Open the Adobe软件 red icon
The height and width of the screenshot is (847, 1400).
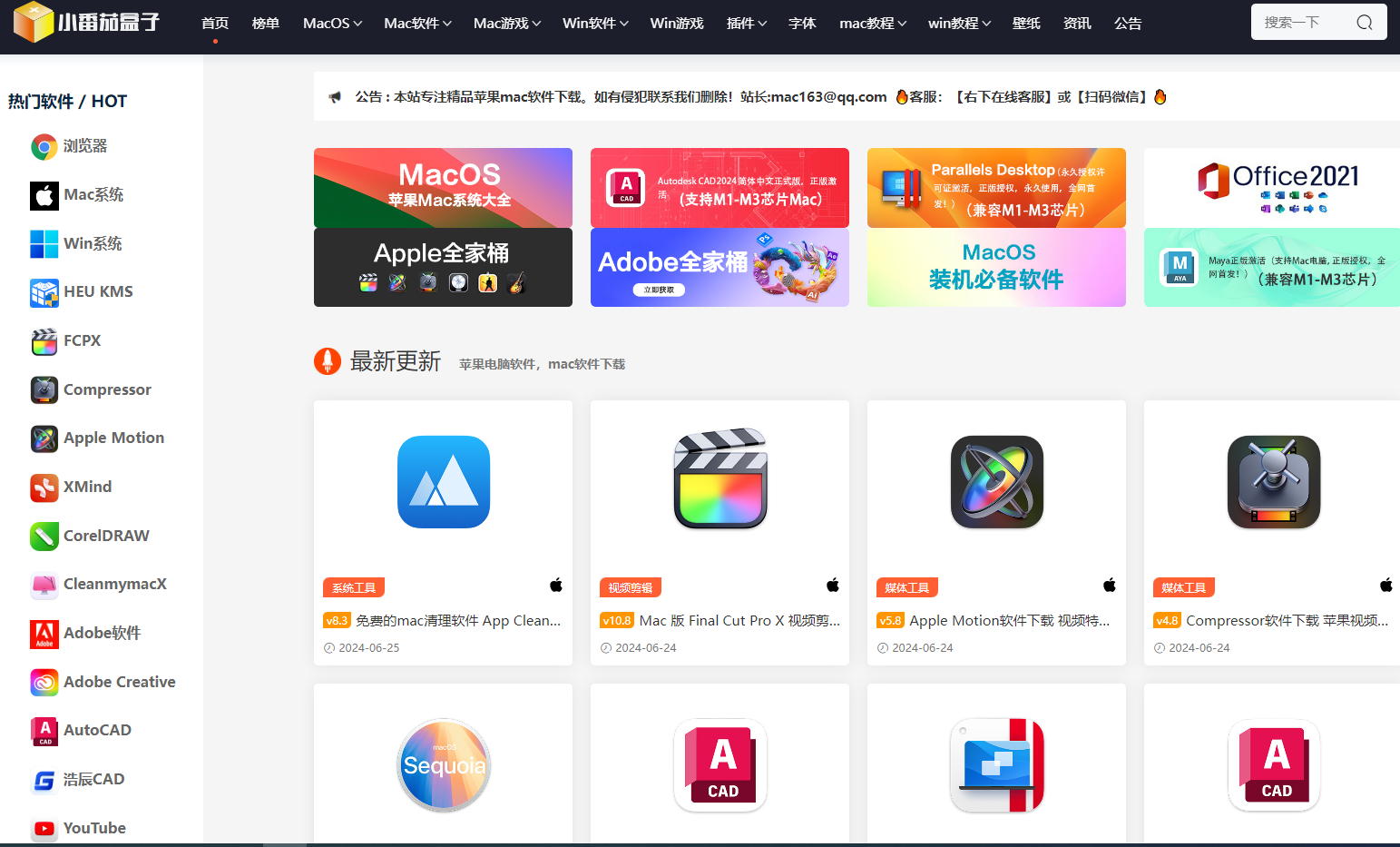(x=44, y=634)
